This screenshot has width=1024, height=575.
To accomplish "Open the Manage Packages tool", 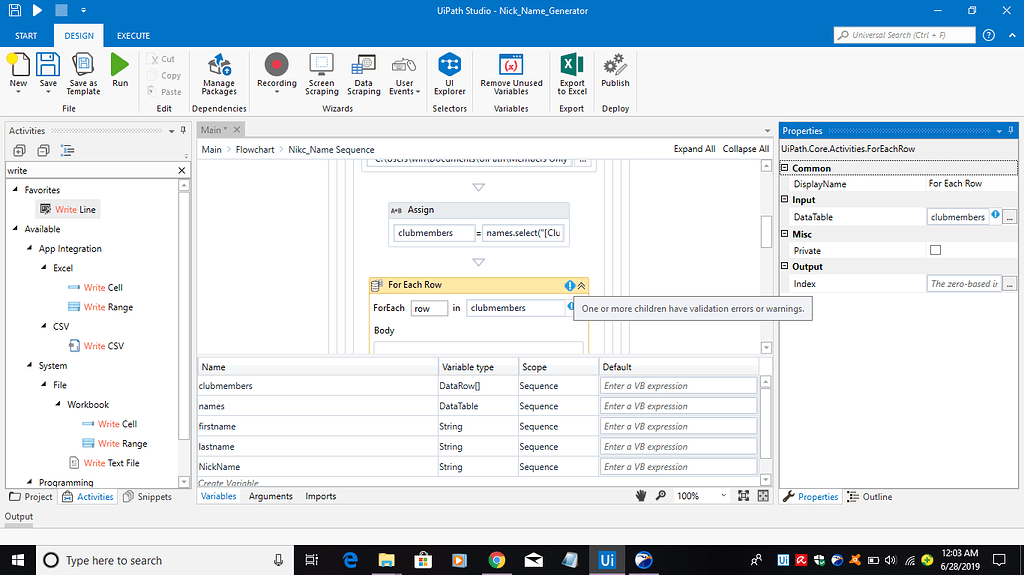I will pos(218,74).
